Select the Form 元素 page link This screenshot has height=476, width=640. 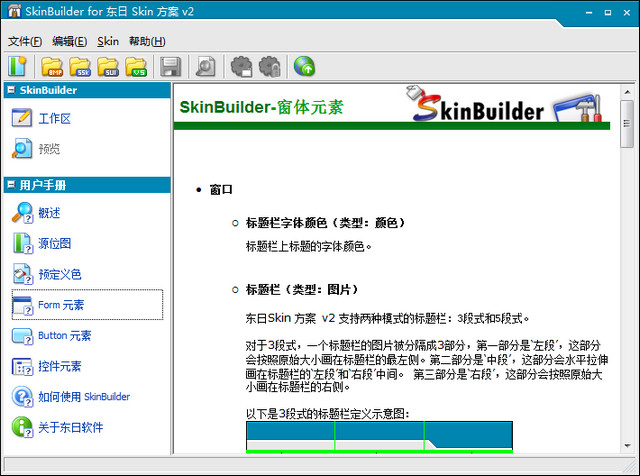[x=61, y=305]
